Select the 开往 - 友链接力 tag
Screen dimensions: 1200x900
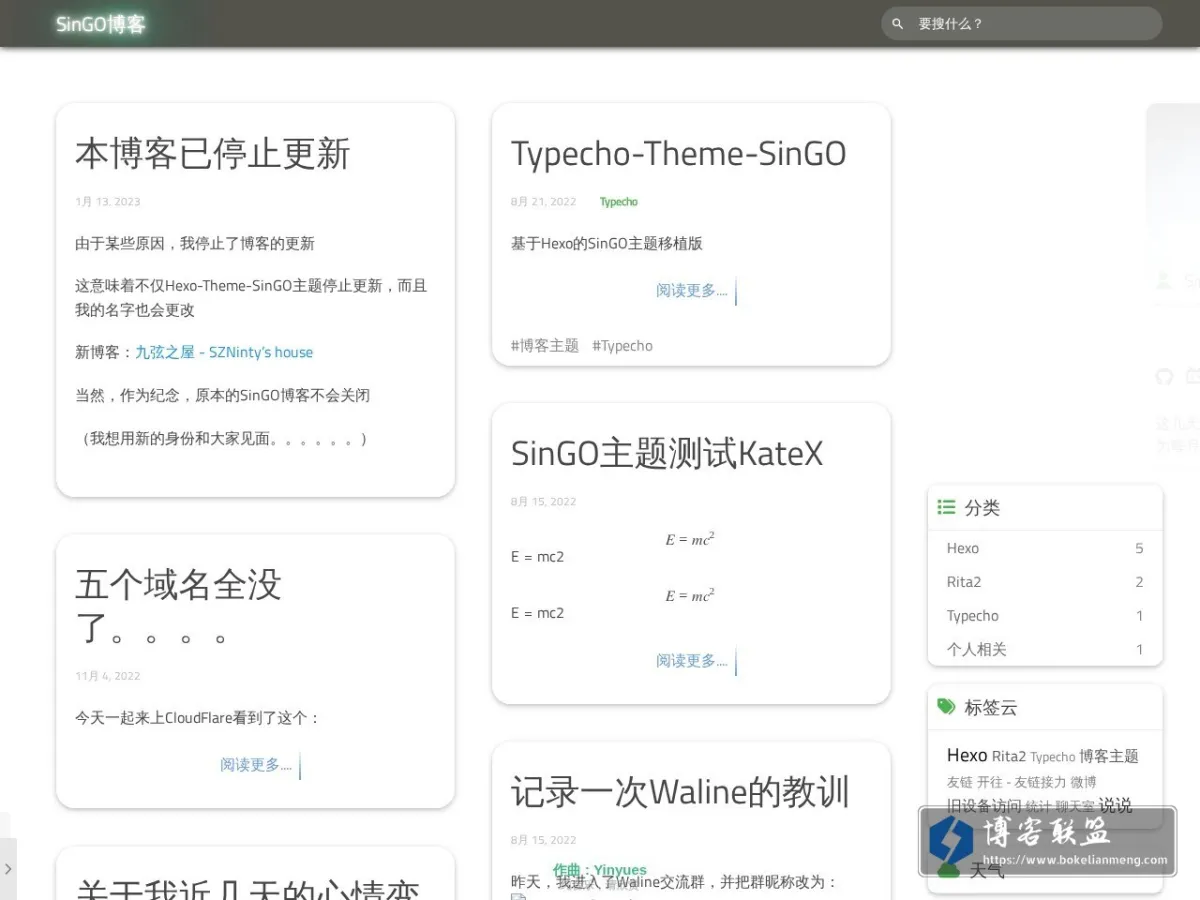click(x=1022, y=782)
